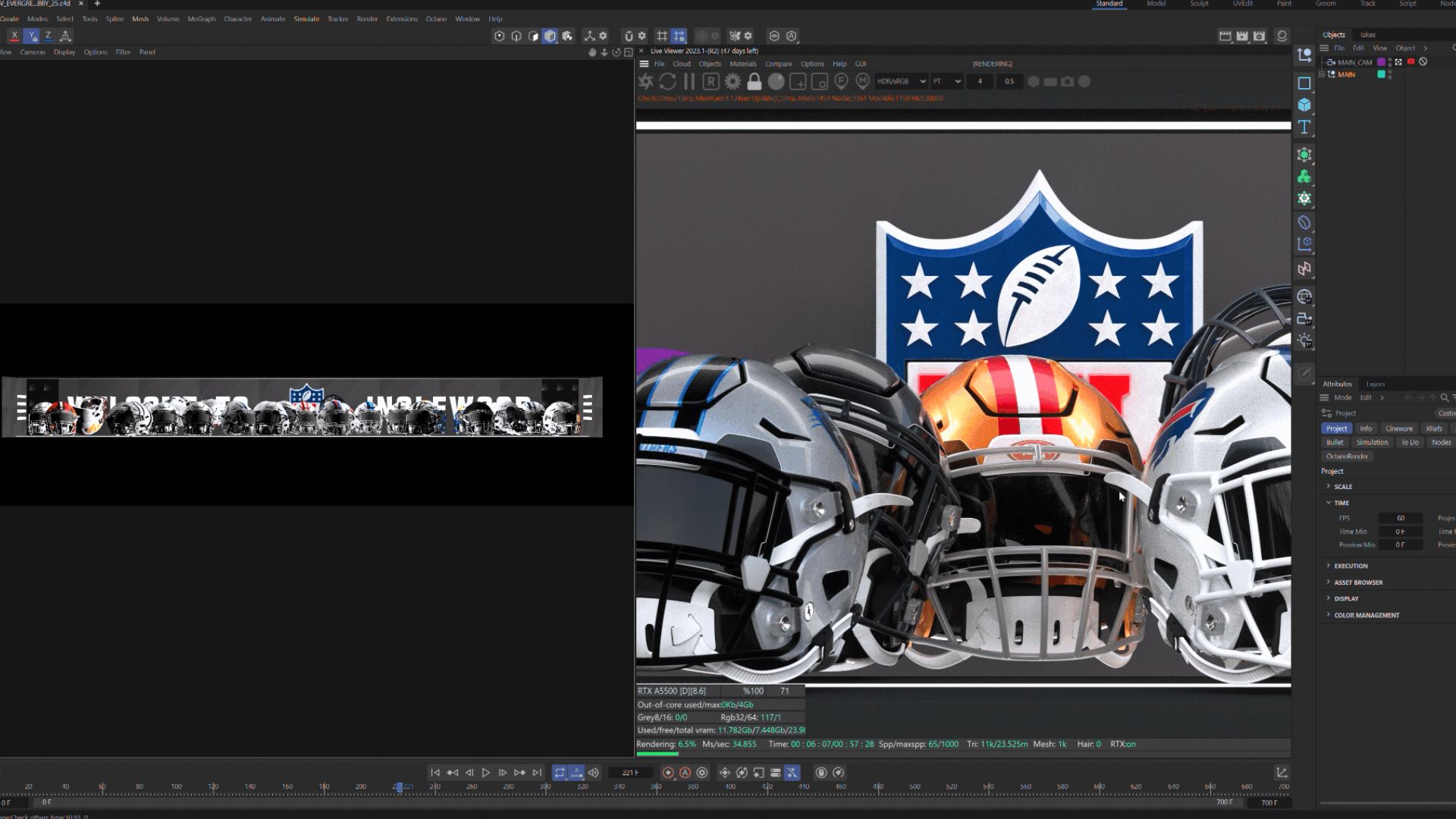The image size is (1456, 819).
Task: Open the Simulation tab in Attributes
Action: [1372, 443]
